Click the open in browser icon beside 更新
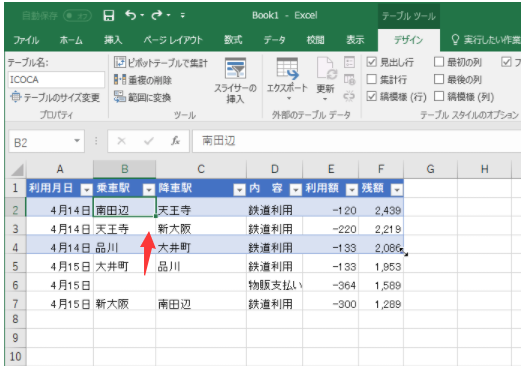The width and height of the screenshot is (521, 366). pyautogui.click(x=349, y=79)
